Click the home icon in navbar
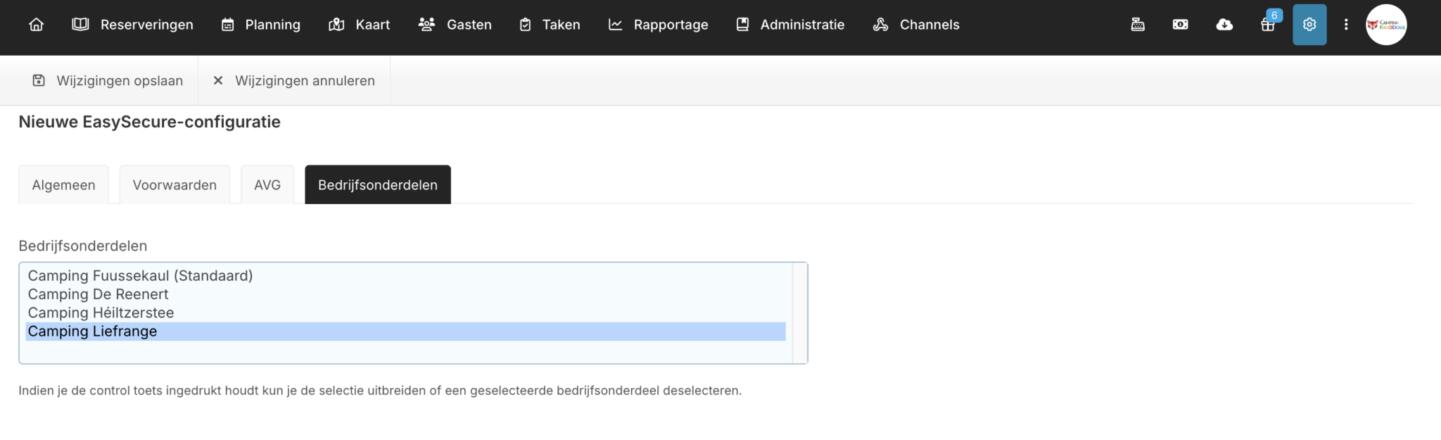 tap(37, 25)
